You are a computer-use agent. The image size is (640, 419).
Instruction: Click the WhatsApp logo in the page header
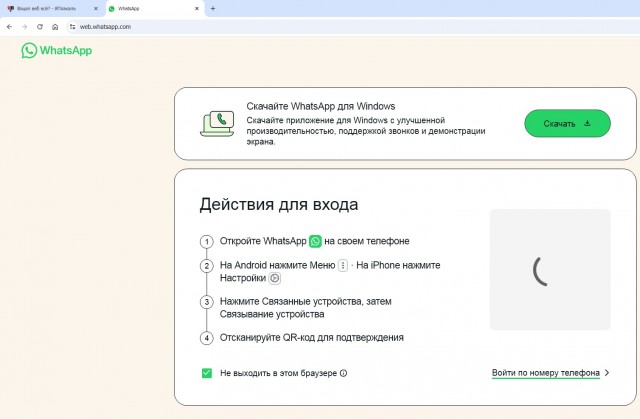57,51
